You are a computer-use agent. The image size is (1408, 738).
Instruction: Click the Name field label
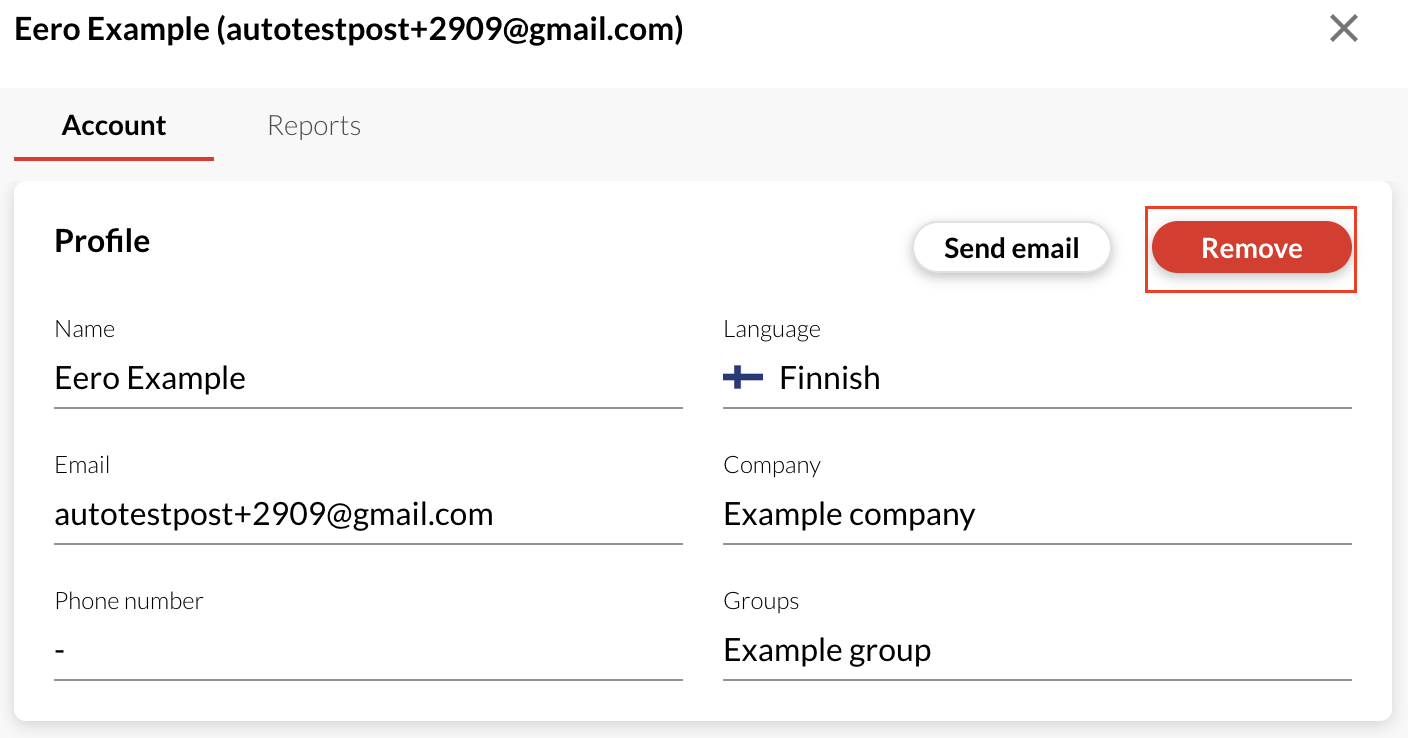pyautogui.click(x=85, y=329)
